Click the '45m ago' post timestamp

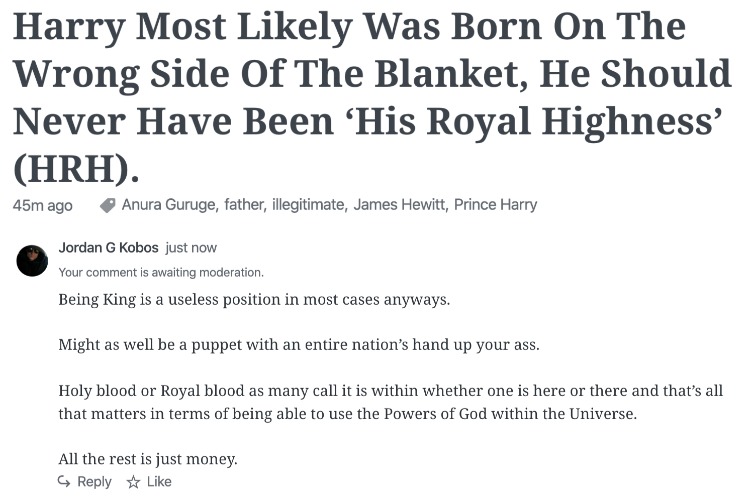pyautogui.click(x=43, y=205)
